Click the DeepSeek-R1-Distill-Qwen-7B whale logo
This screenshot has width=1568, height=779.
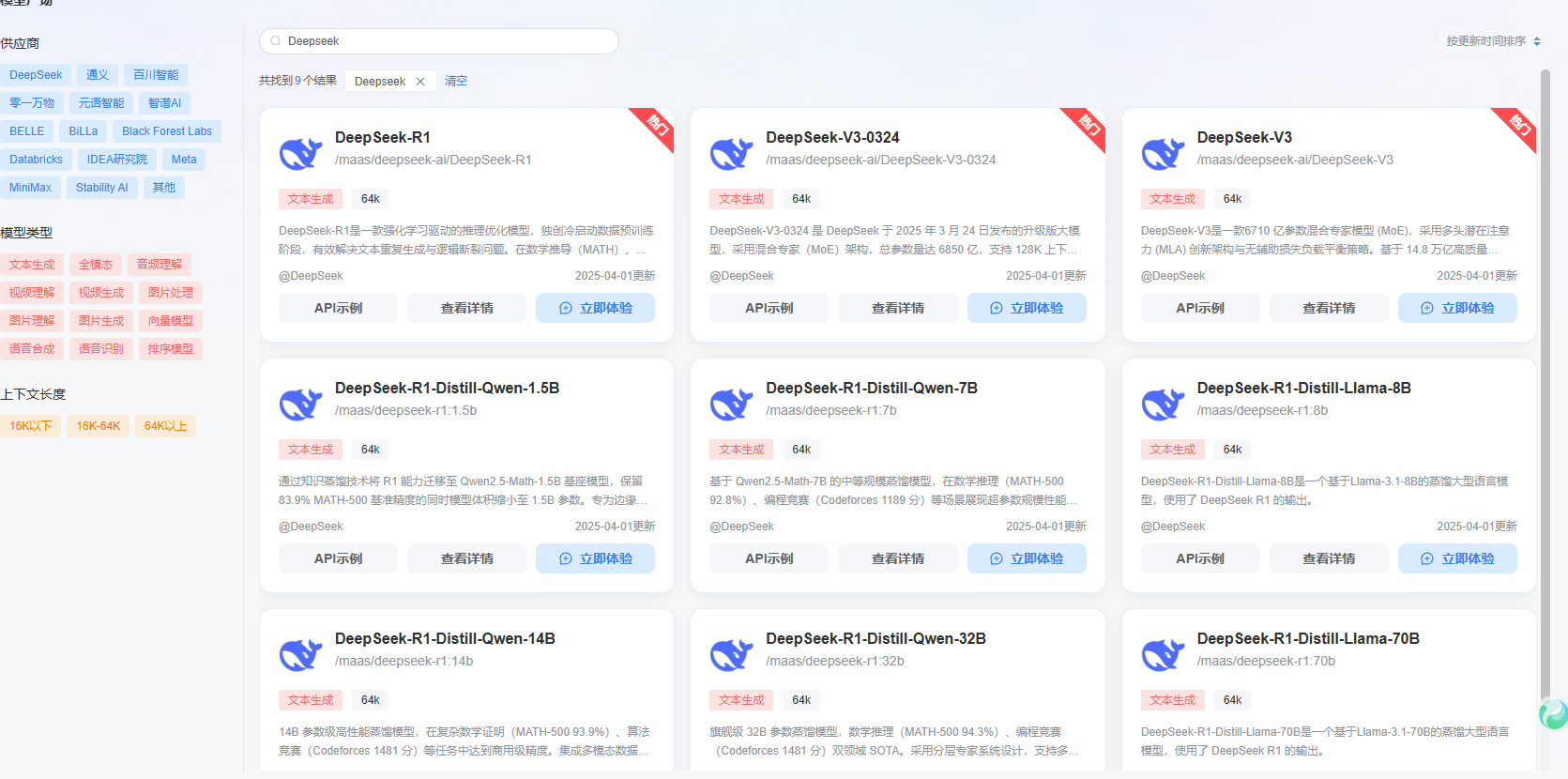click(732, 403)
